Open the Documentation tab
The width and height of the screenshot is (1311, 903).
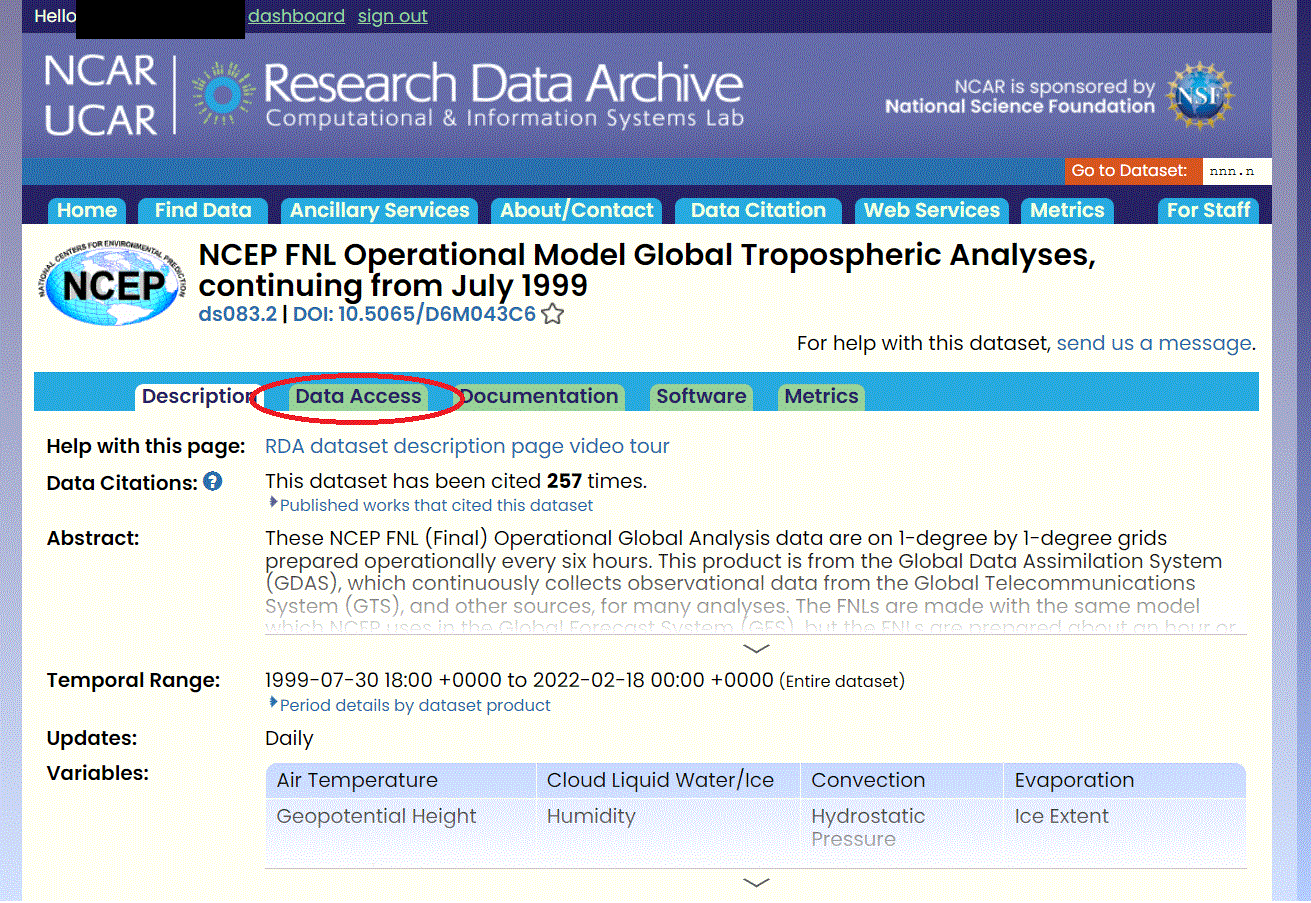point(539,396)
